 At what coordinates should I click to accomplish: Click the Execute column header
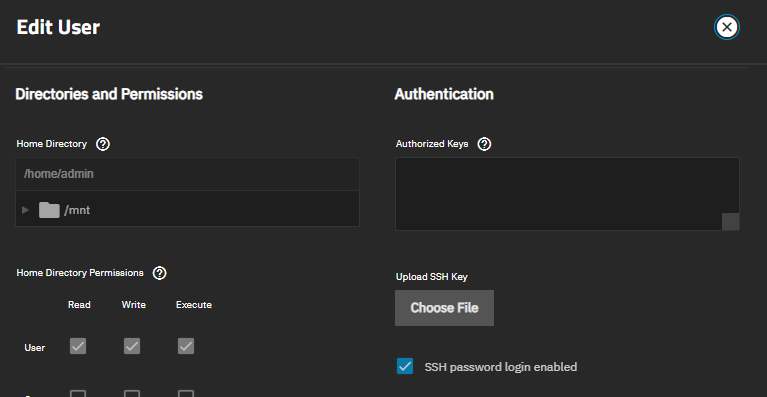coord(194,305)
